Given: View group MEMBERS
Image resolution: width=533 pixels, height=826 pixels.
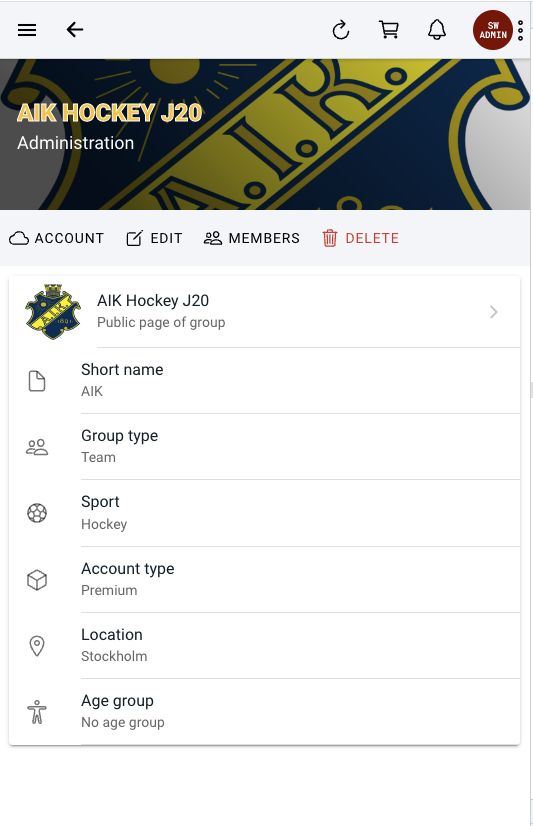Looking at the screenshot, I should coord(252,238).
